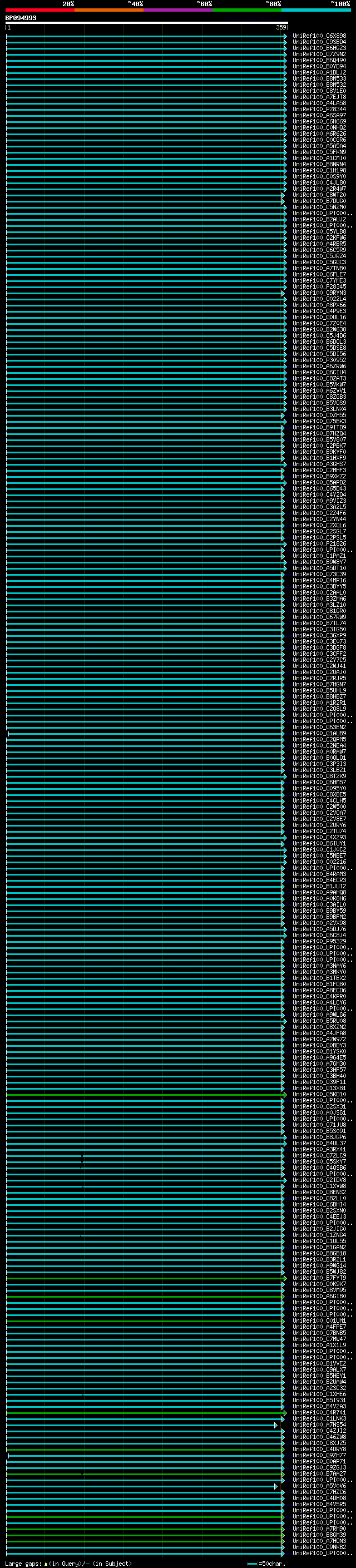The height and width of the screenshot is (1568, 356).
Task: Select hit label UniRef100_B7AA27
Action: (x=319, y=1474)
